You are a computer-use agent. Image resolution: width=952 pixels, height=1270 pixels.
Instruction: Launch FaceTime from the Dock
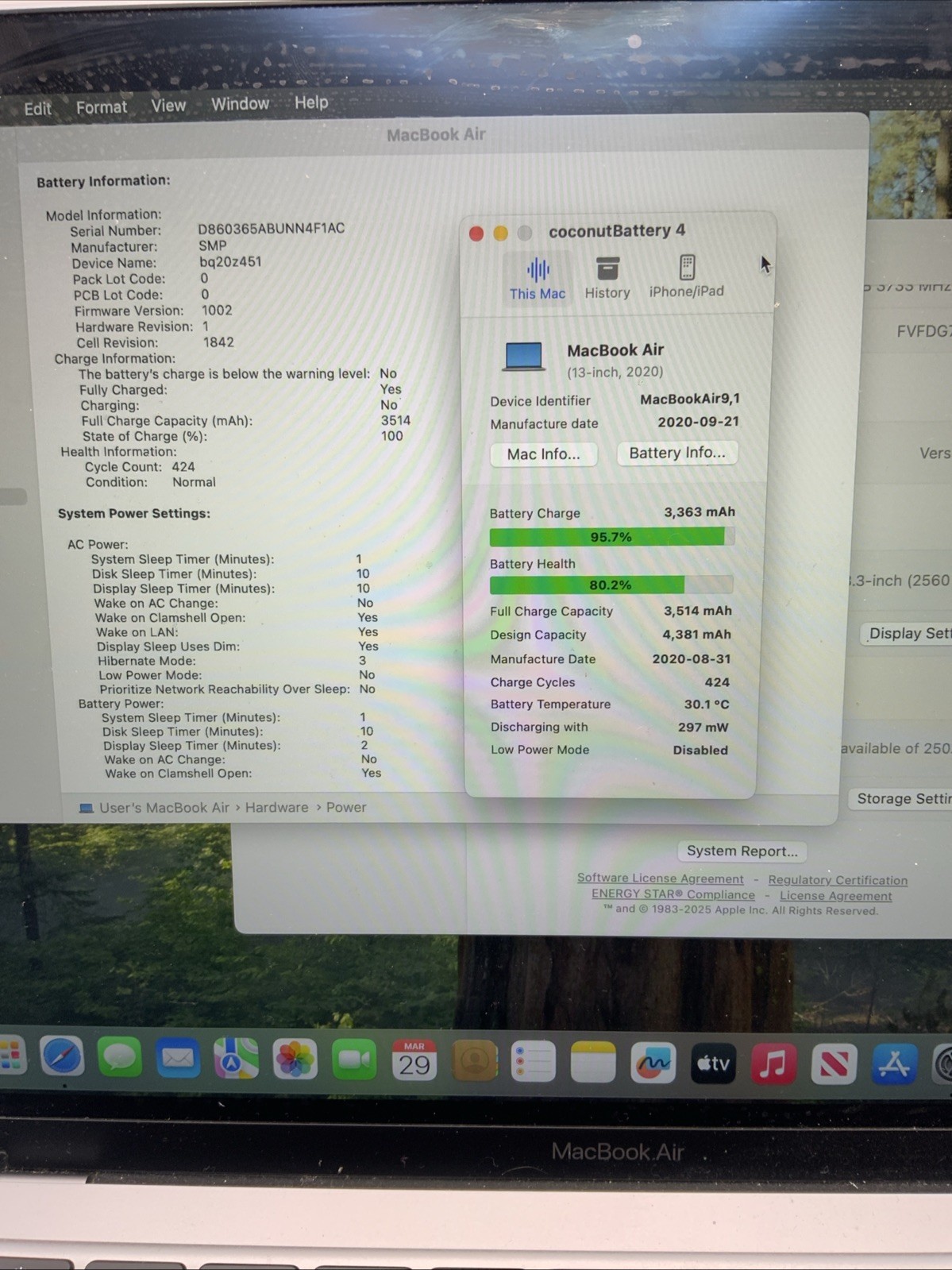click(x=354, y=1060)
